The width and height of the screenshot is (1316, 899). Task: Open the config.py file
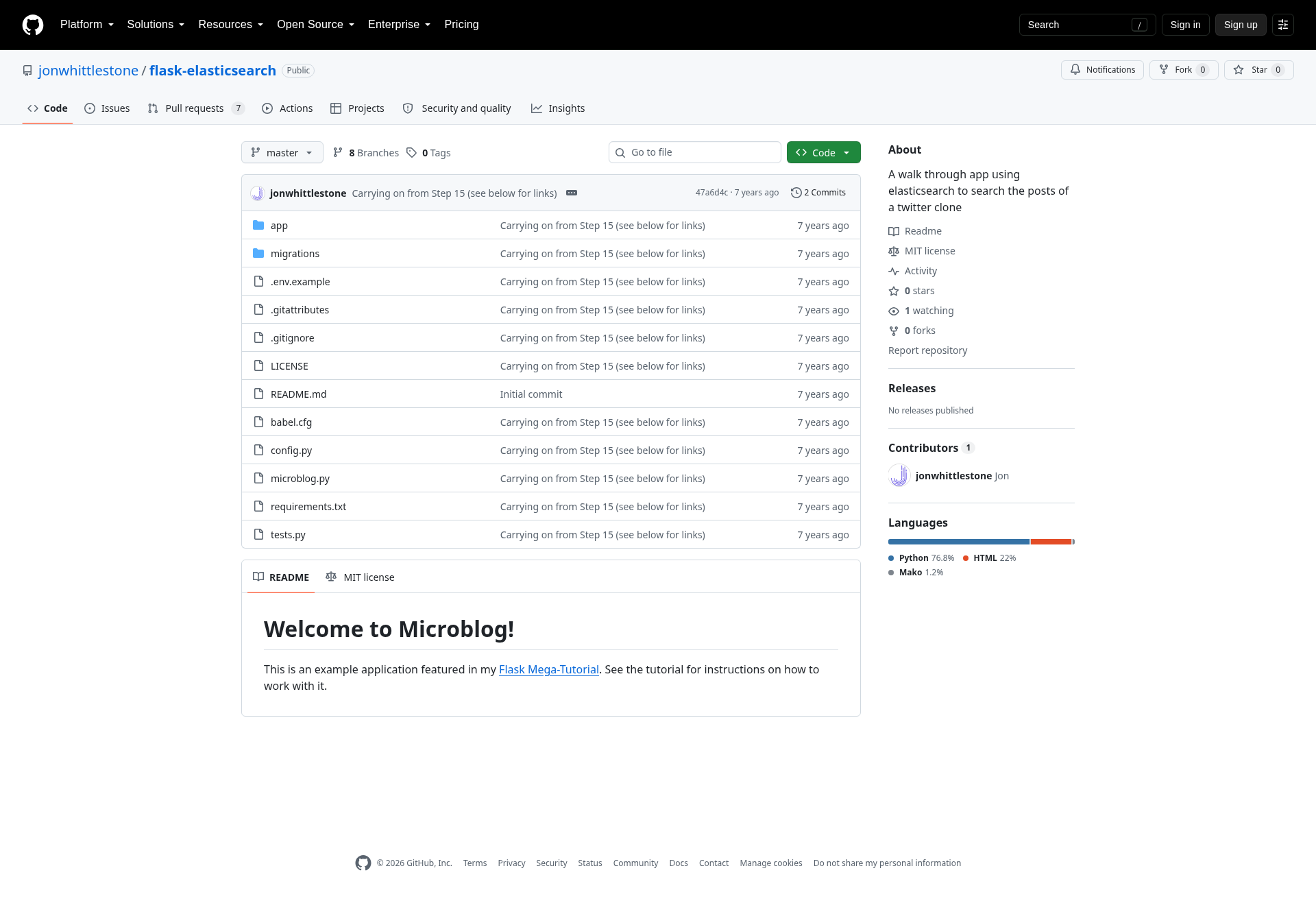(x=291, y=451)
